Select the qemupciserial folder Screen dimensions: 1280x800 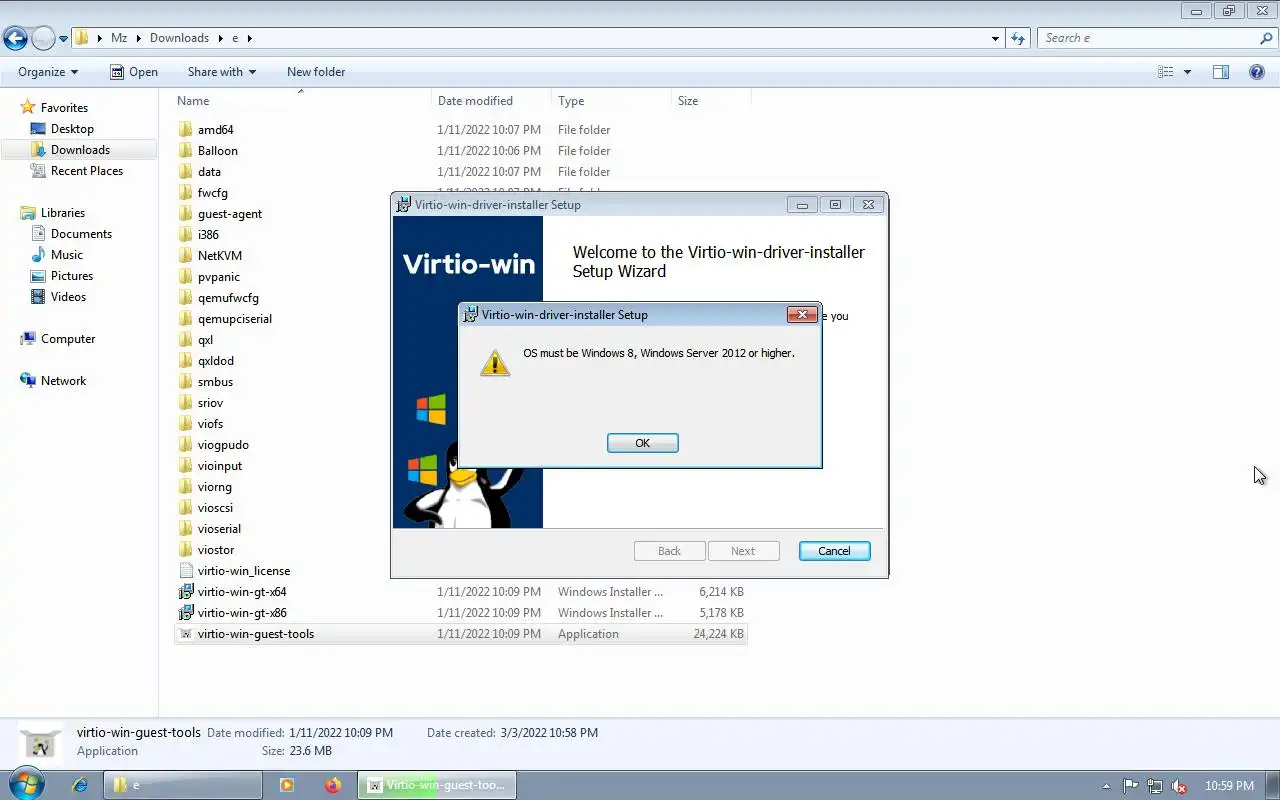pyautogui.click(x=235, y=319)
